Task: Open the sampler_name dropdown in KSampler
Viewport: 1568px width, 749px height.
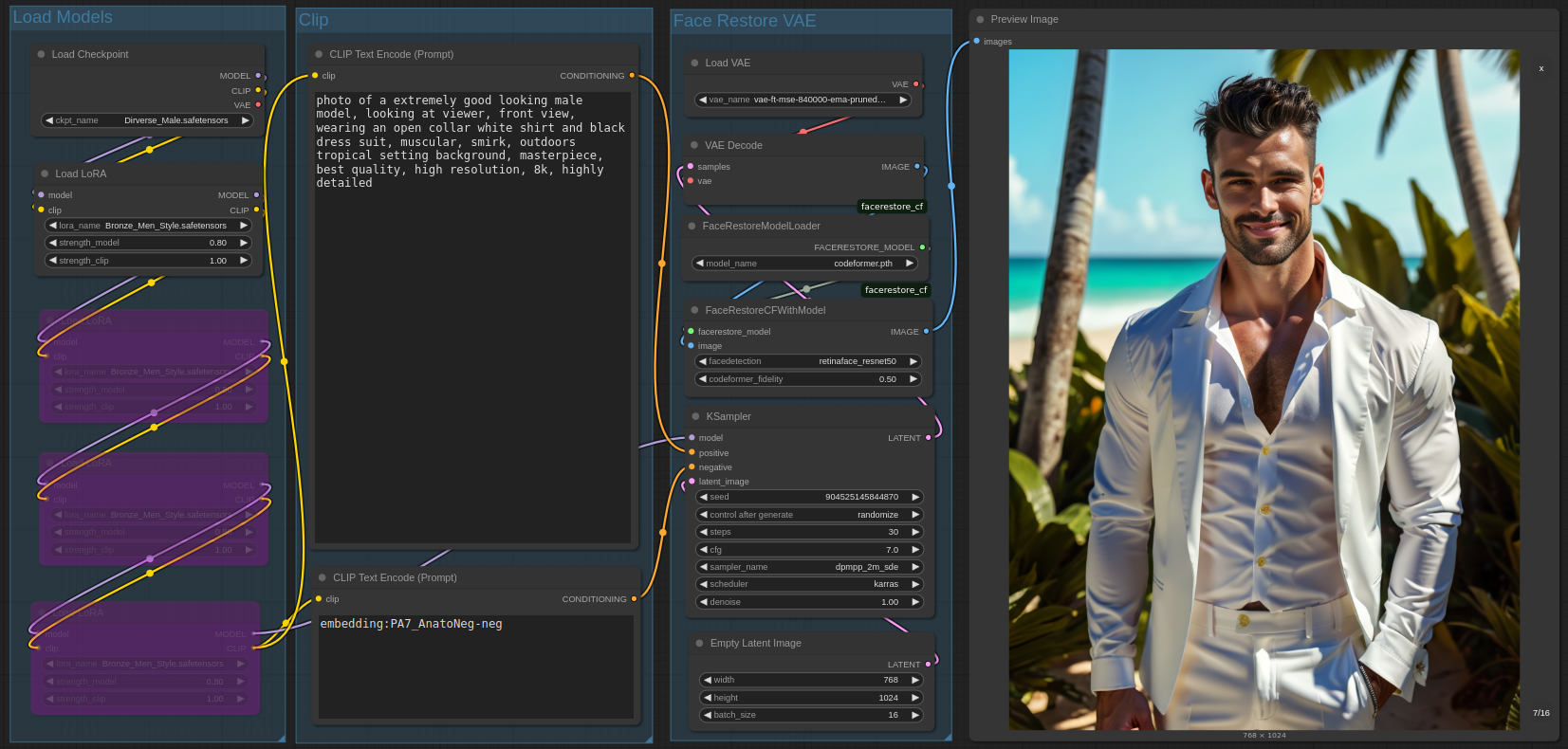Action: pos(809,567)
